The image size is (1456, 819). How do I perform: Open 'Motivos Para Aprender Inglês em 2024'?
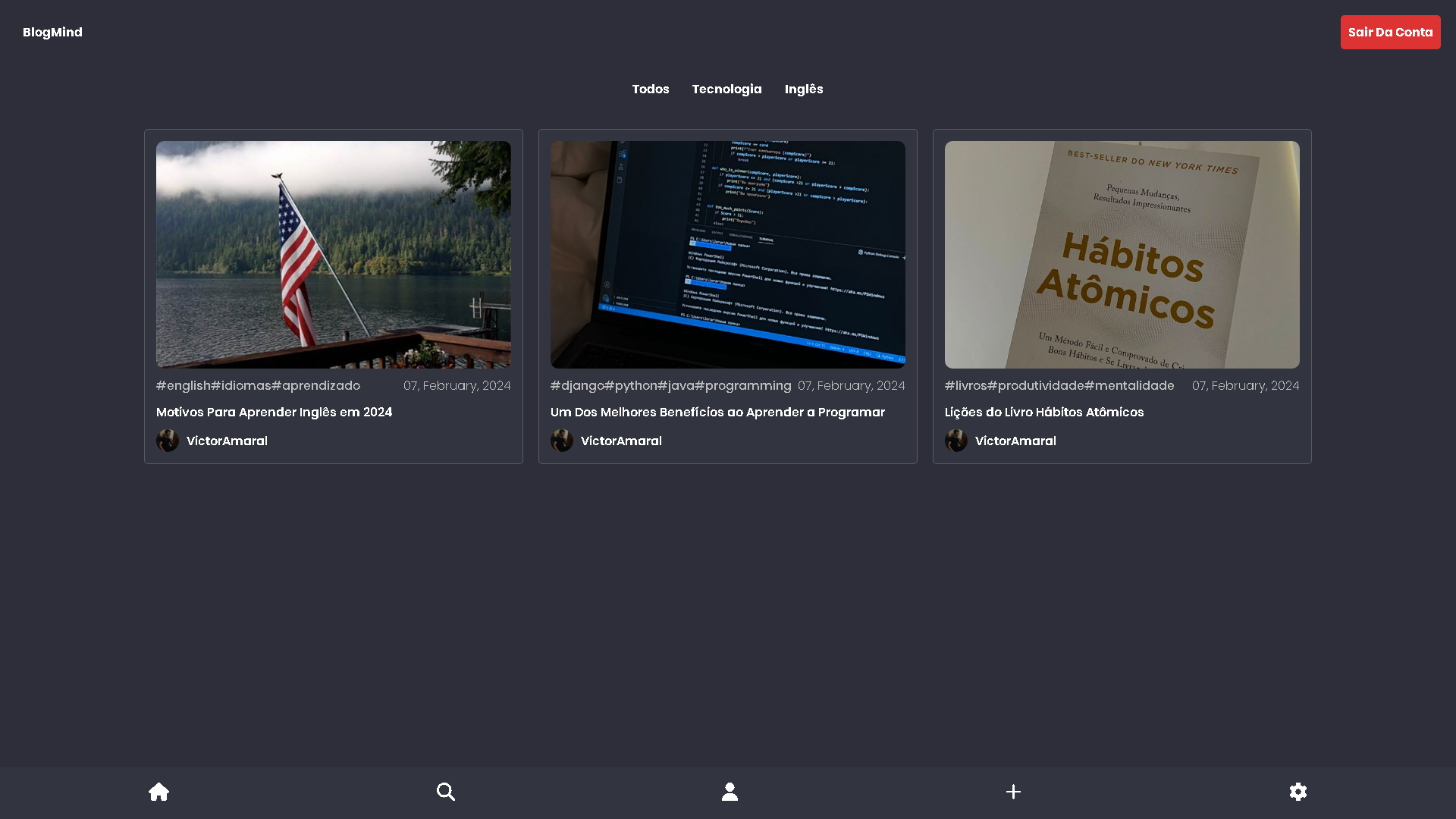coord(275,412)
